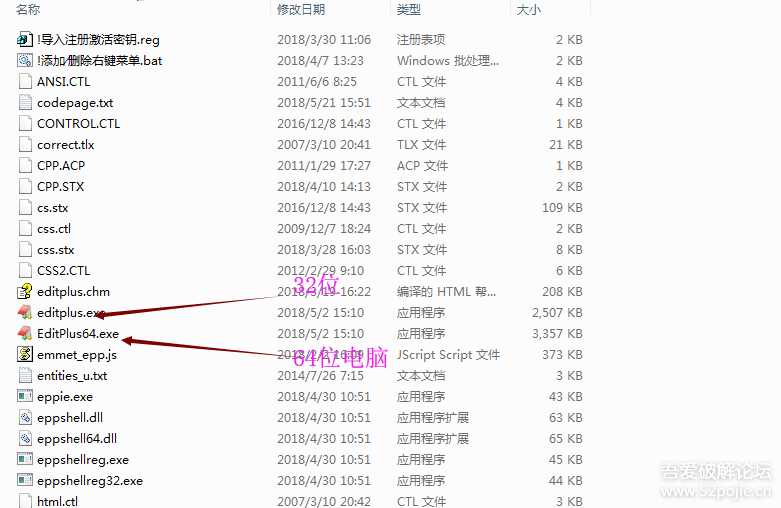This screenshot has width=781, height=508.
Task: Select file name emmet_epp.js
Action: coord(77,355)
